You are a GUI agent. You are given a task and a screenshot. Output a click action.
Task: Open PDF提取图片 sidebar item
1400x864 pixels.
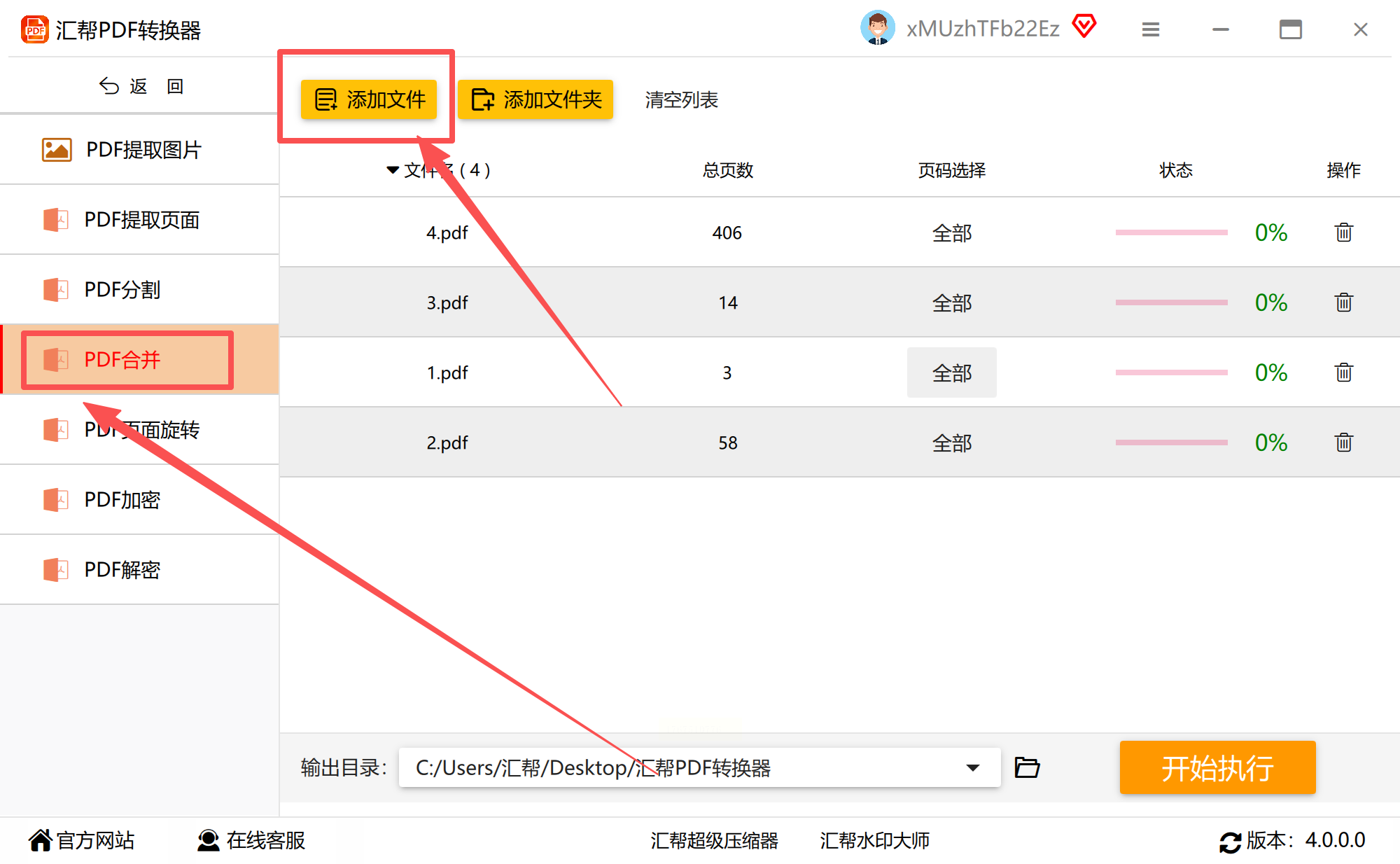point(143,149)
